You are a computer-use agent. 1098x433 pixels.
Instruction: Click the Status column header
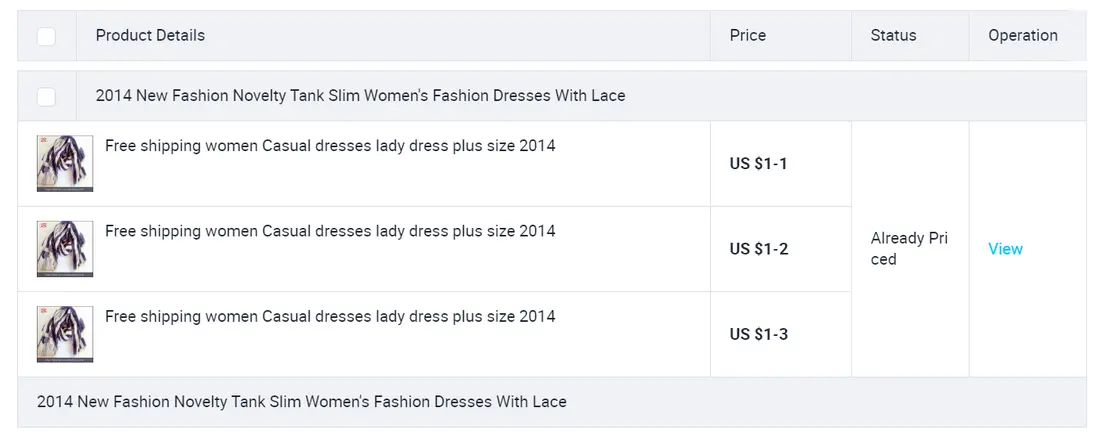tap(893, 36)
